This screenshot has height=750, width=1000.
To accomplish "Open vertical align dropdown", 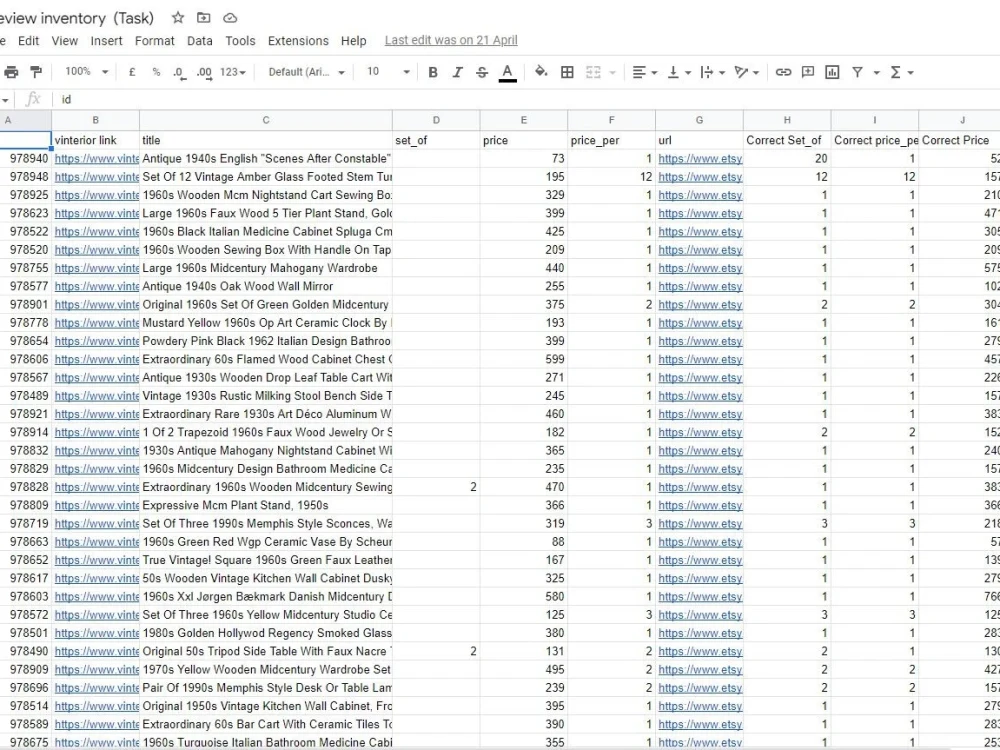I will (x=679, y=72).
